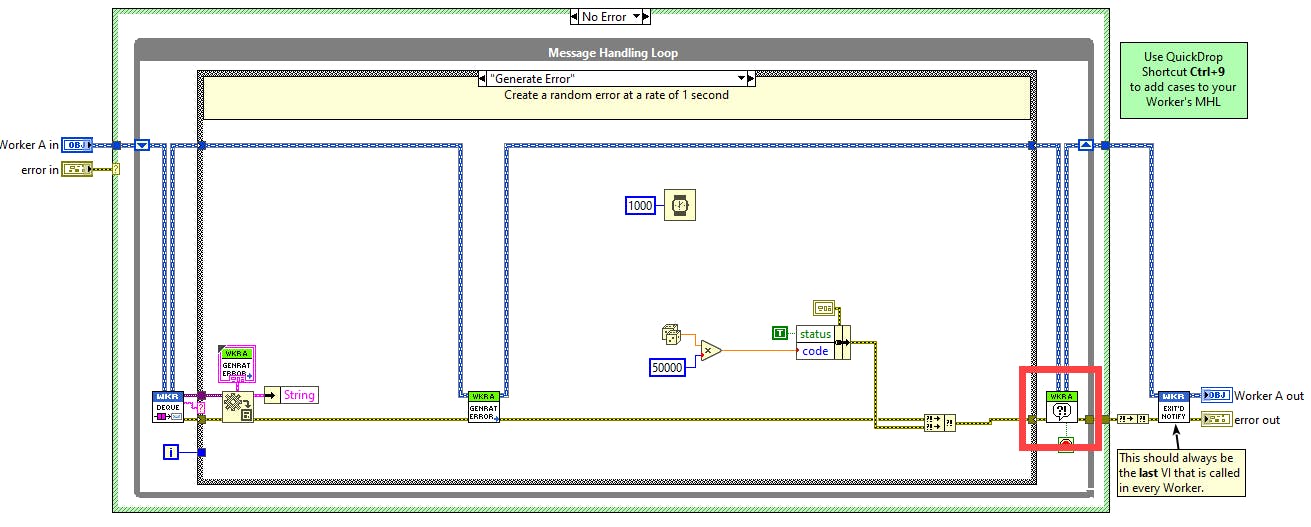
Task: Select the bundle's code element
Action: click(x=815, y=351)
